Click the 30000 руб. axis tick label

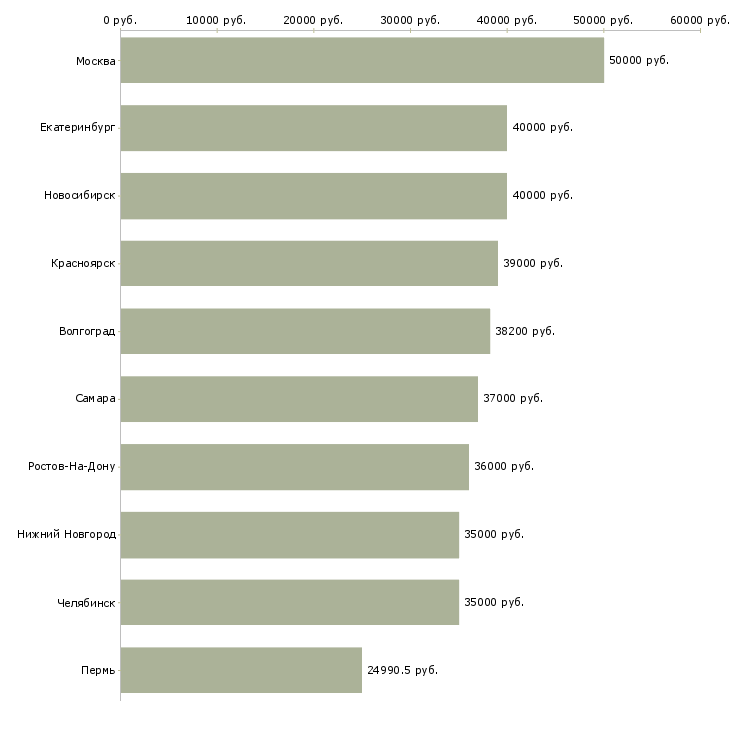click(x=410, y=19)
